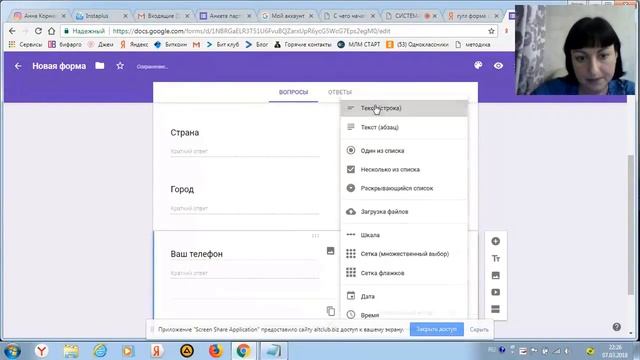Duplicate the Ваш телефон question
Image resolution: width=640 pixels, height=360 pixels.
coord(331,311)
